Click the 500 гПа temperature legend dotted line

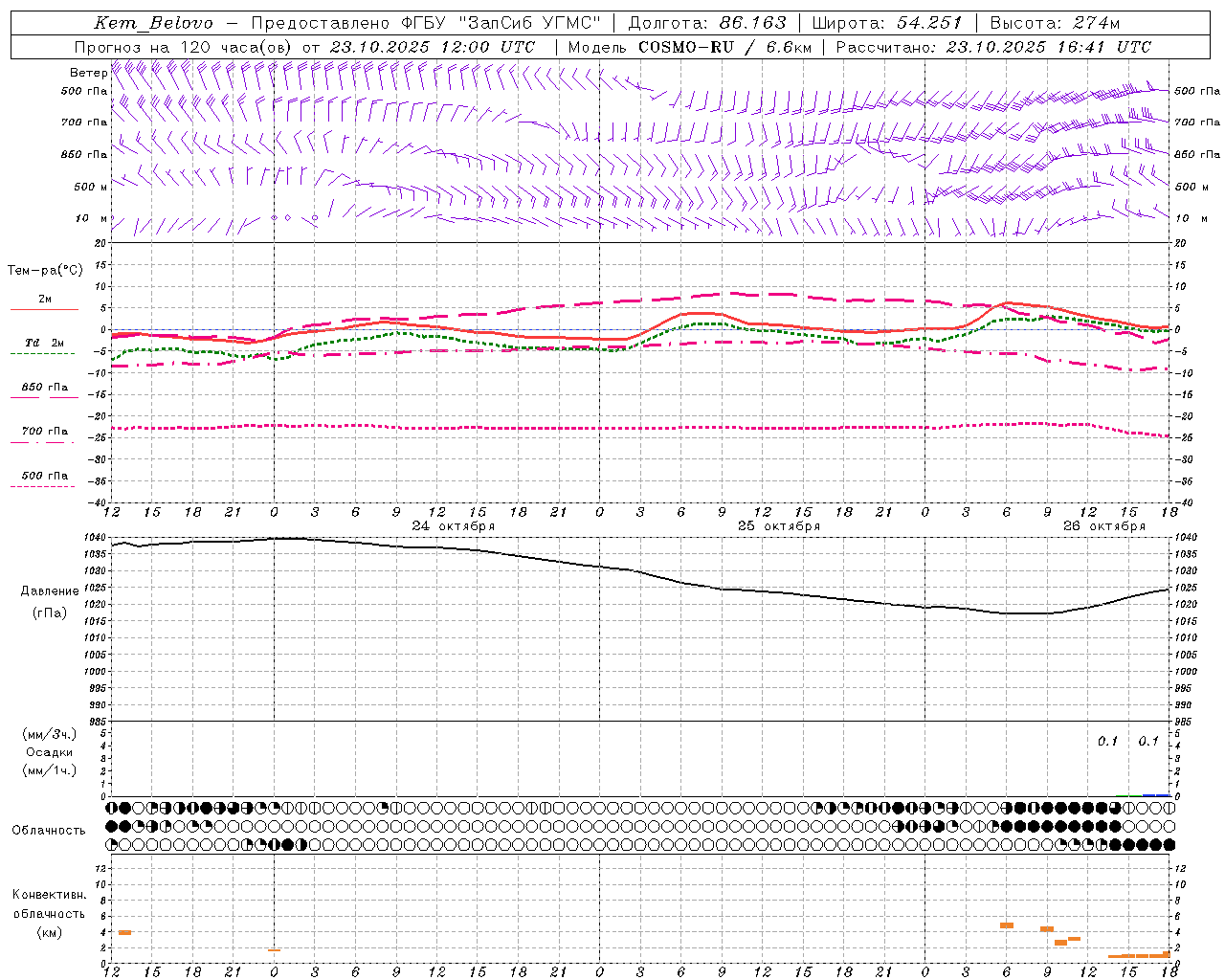click(x=42, y=486)
